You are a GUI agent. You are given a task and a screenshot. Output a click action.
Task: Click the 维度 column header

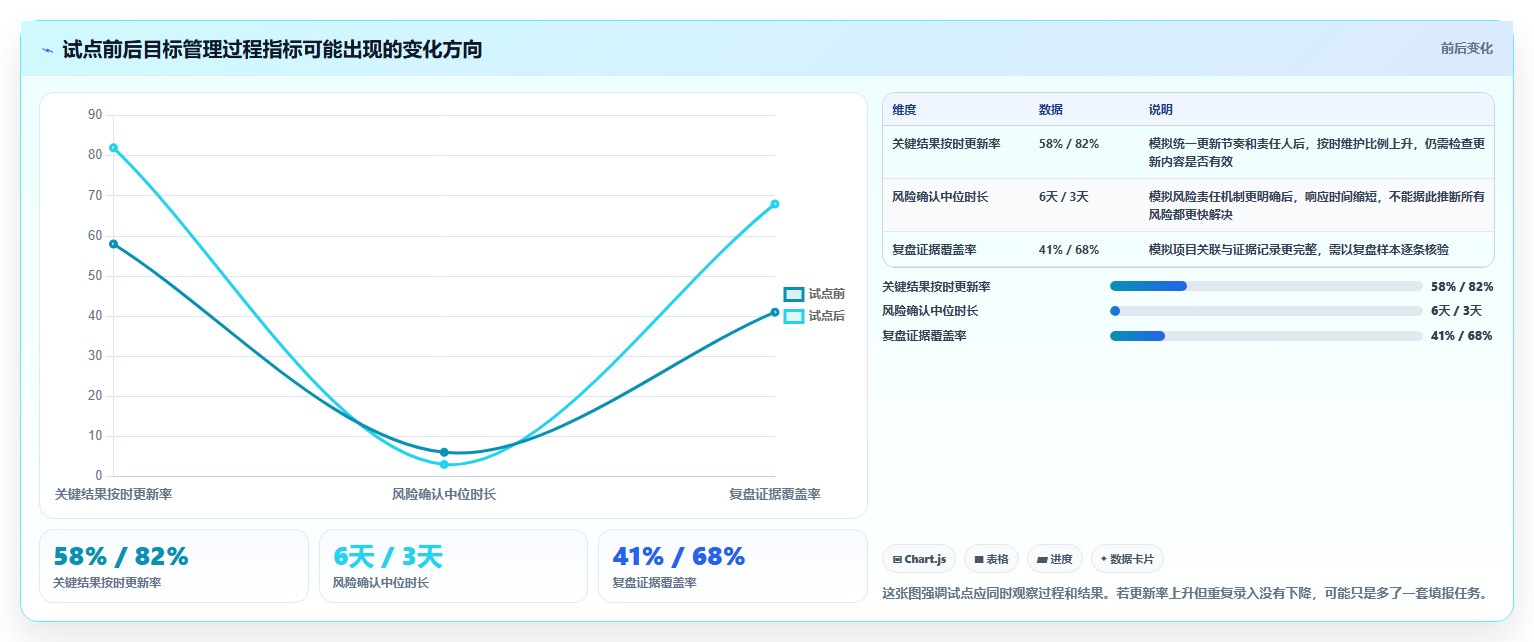point(904,110)
